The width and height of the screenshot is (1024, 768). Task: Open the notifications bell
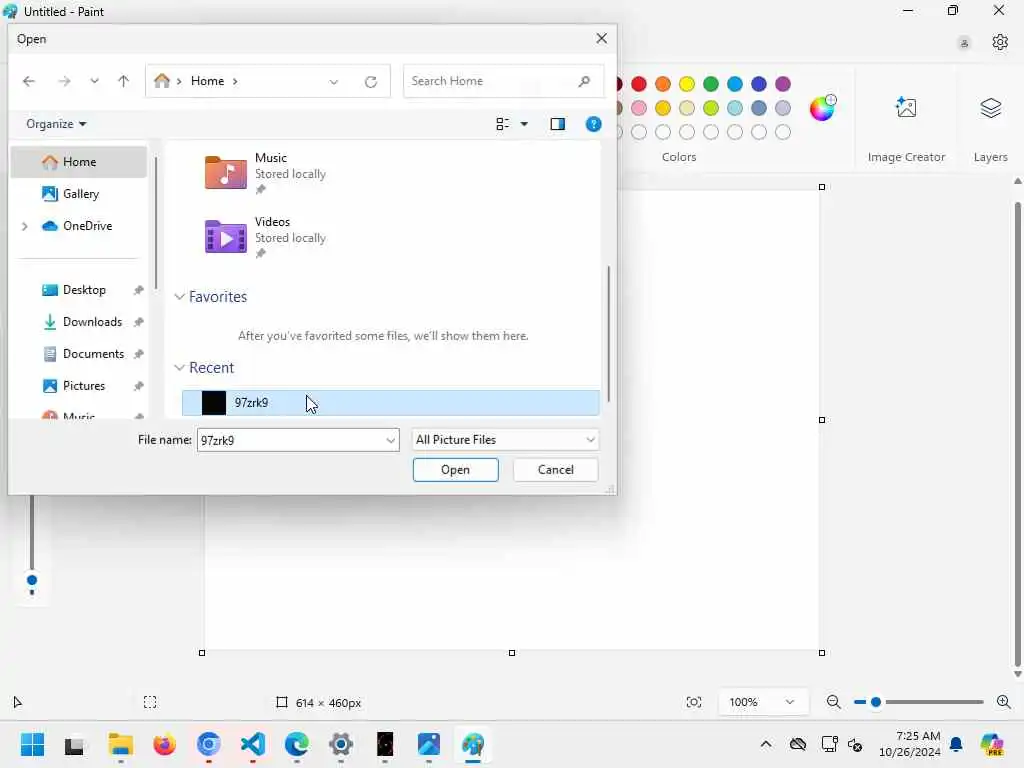(955, 744)
